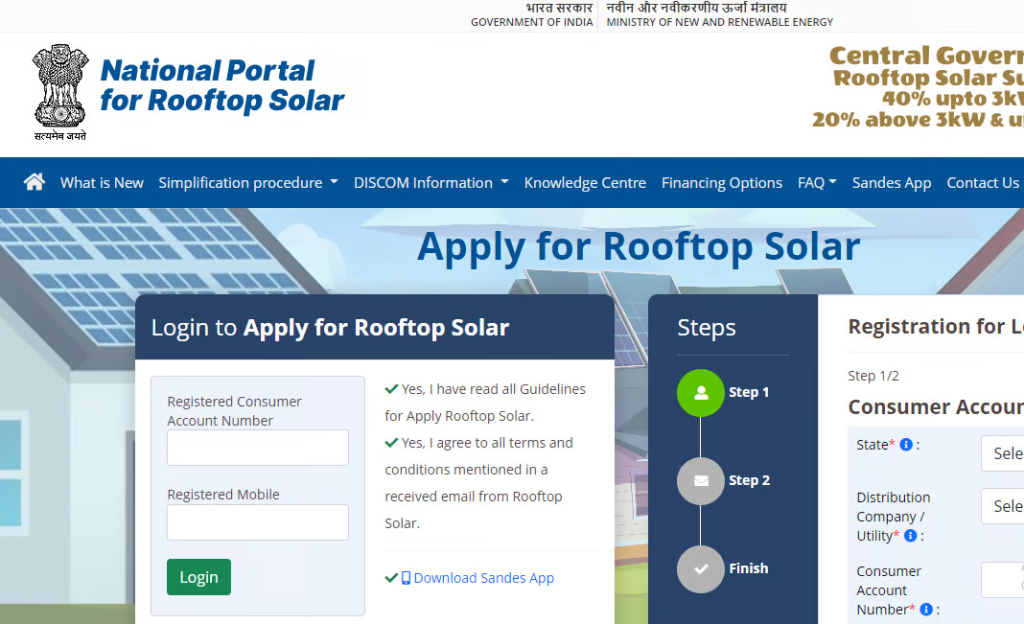Click the Step 2 envelope icon circle

tap(700, 481)
